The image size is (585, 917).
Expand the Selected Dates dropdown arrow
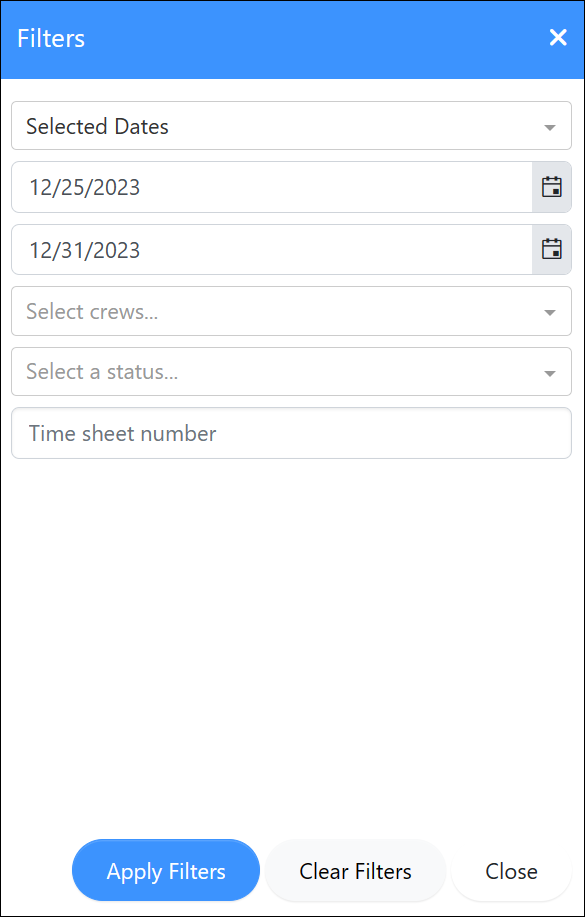coord(549,127)
